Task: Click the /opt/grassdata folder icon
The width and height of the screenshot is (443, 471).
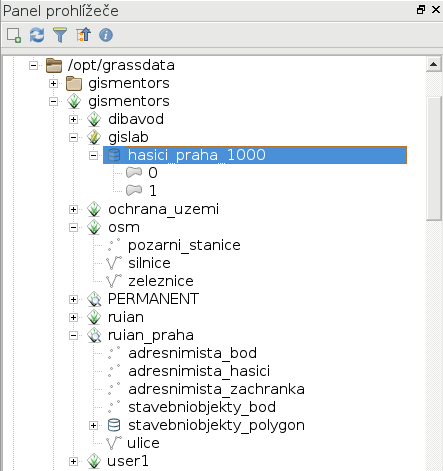Action: click(54, 65)
